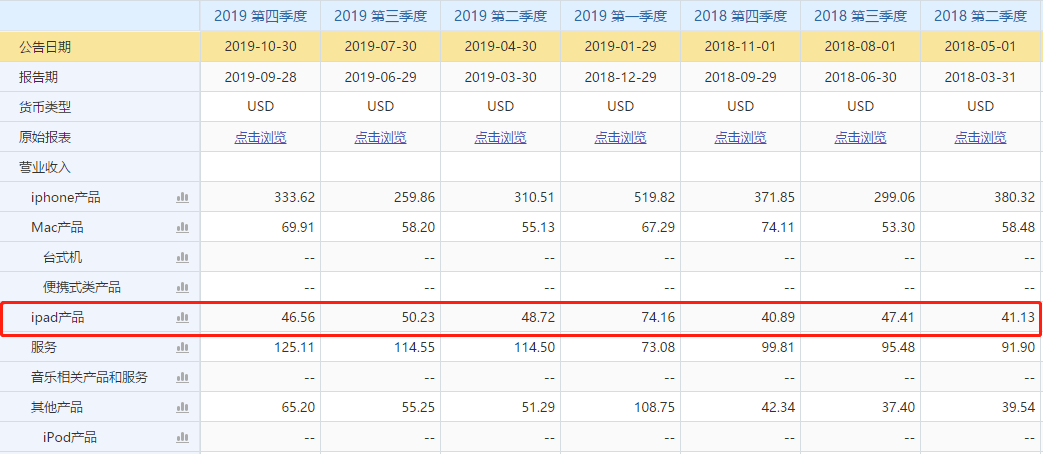Screen dimensions: 1043x454
Task: Select the 2019 第四季度 column header
Action: (x=261, y=16)
